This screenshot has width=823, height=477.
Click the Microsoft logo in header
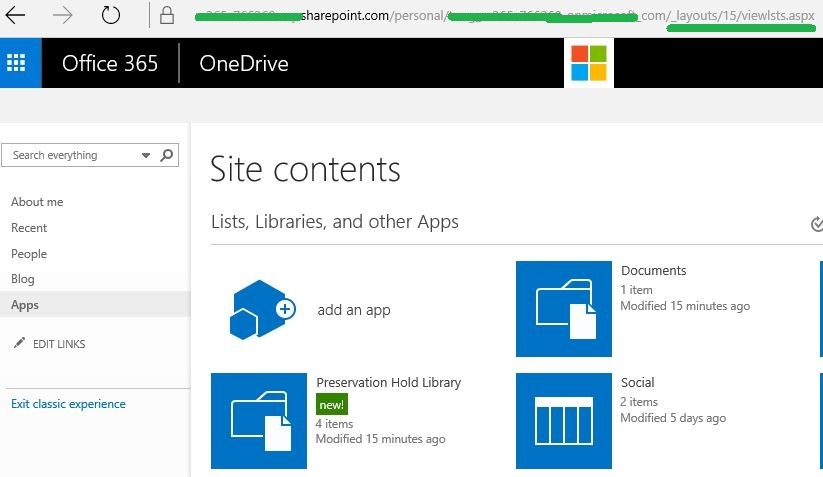coord(588,63)
